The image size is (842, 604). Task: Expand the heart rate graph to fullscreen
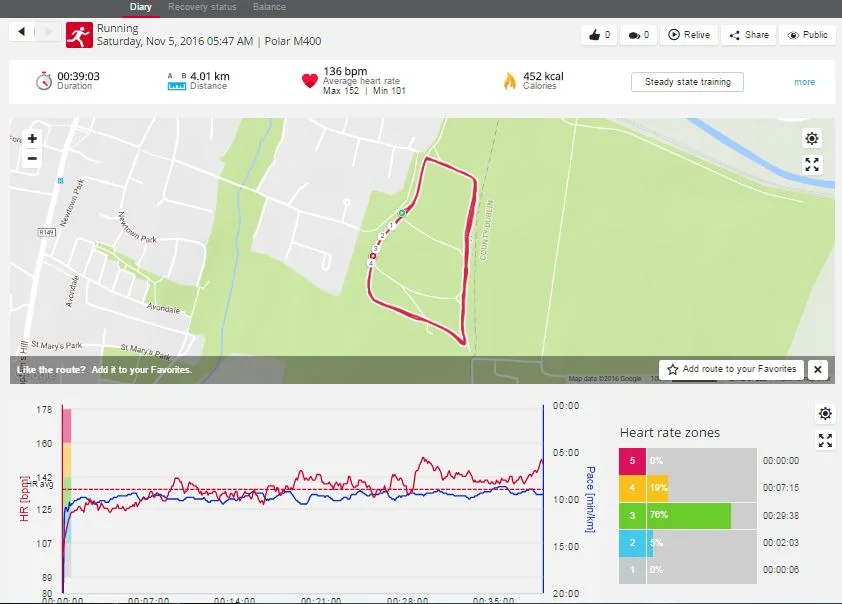825,441
